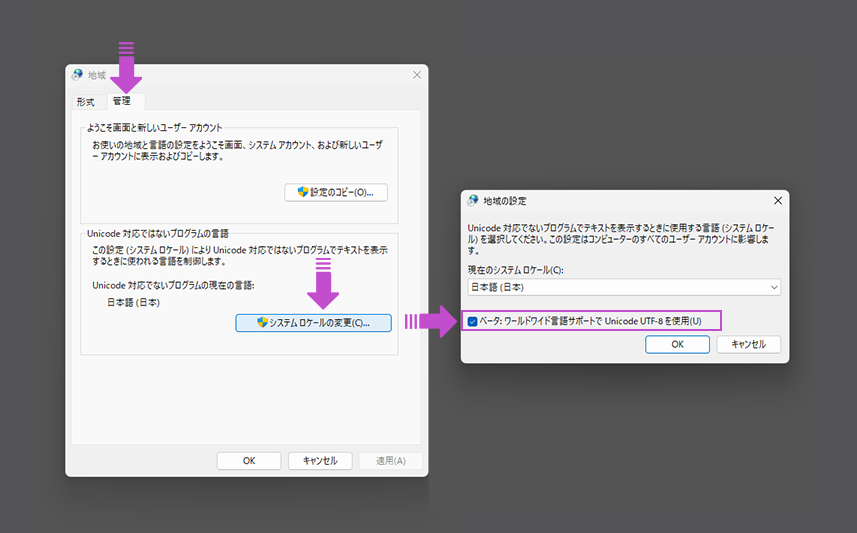Click the shield icon on 設定のコピー button
This screenshot has width=857, height=533.
point(303,192)
